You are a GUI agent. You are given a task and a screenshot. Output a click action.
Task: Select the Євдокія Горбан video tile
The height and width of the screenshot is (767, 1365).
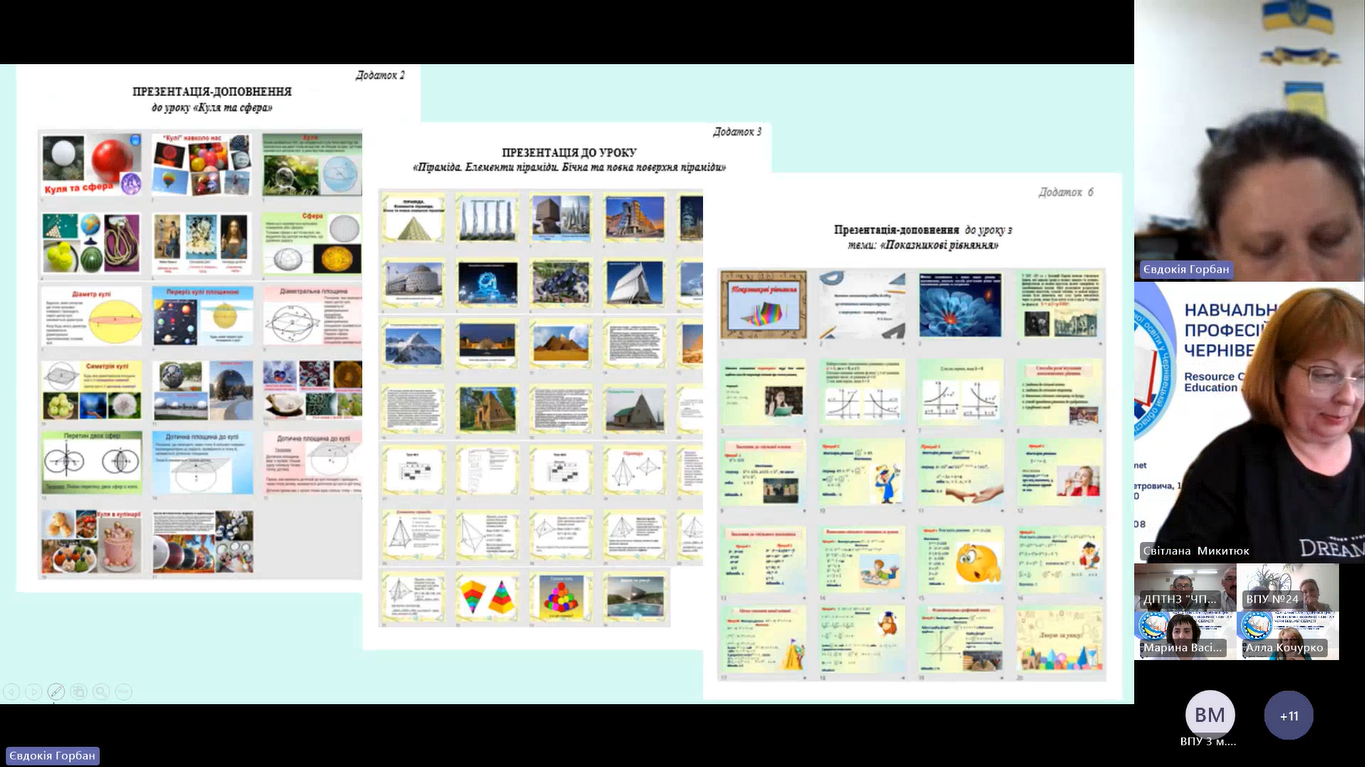[1249, 140]
